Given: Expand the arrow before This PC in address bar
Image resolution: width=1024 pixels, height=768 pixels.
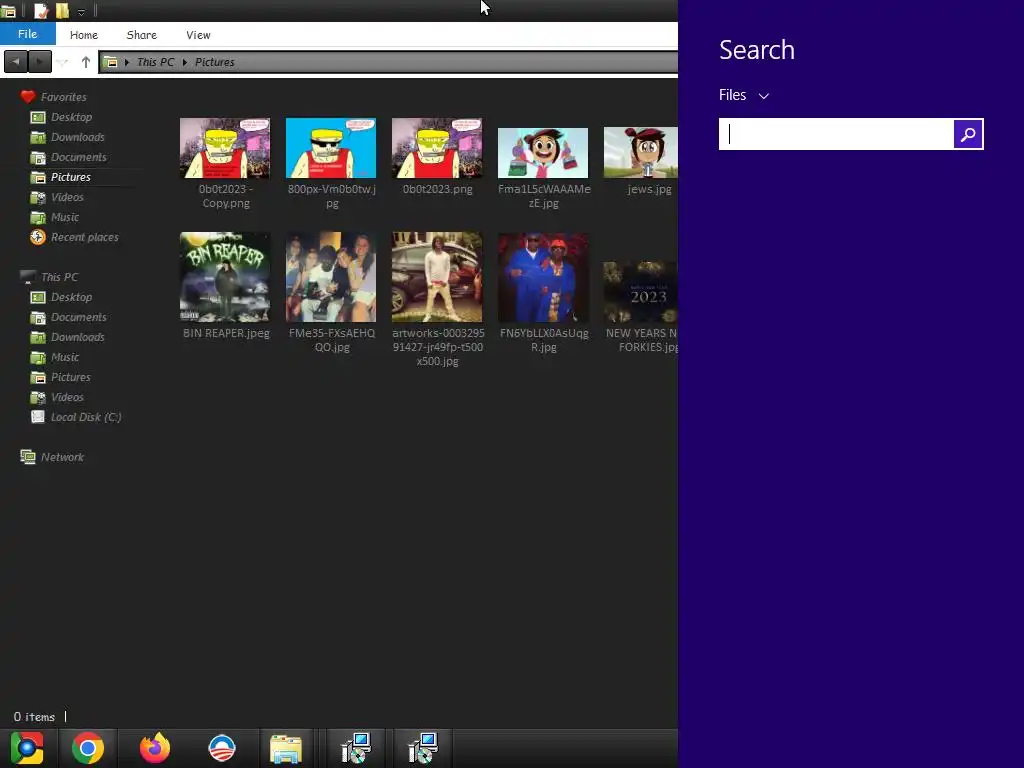Looking at the screenshot, I should coord(127,62).
